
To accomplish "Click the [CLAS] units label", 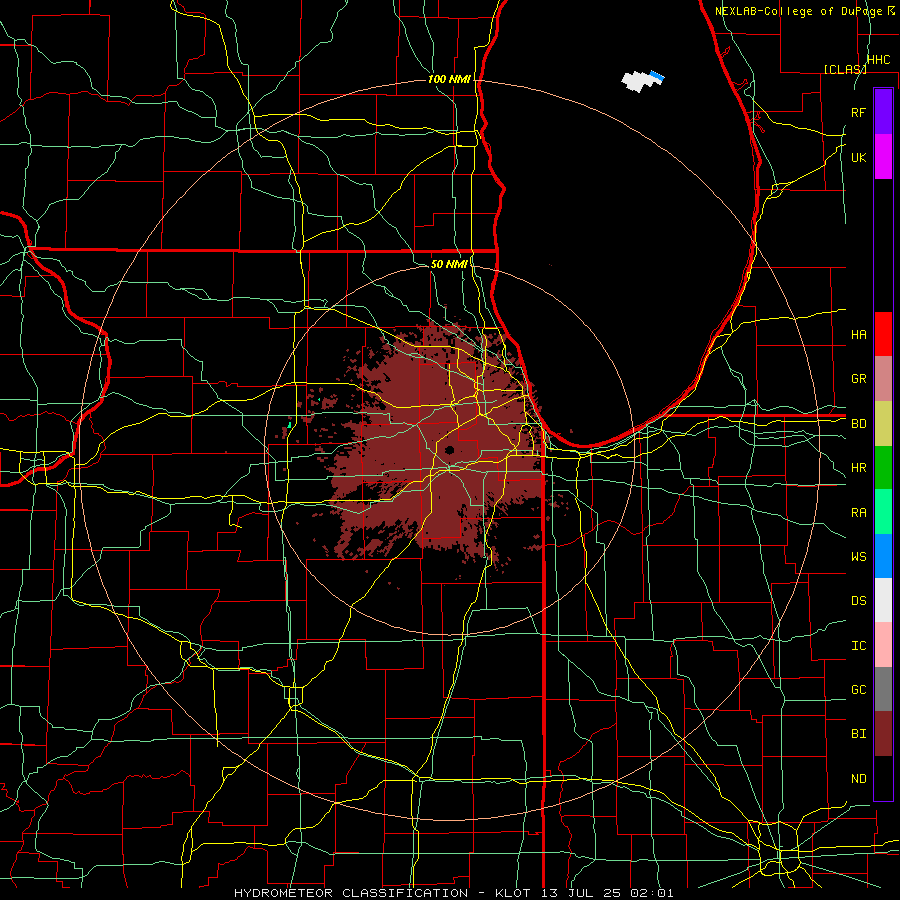I will [845, 69].
